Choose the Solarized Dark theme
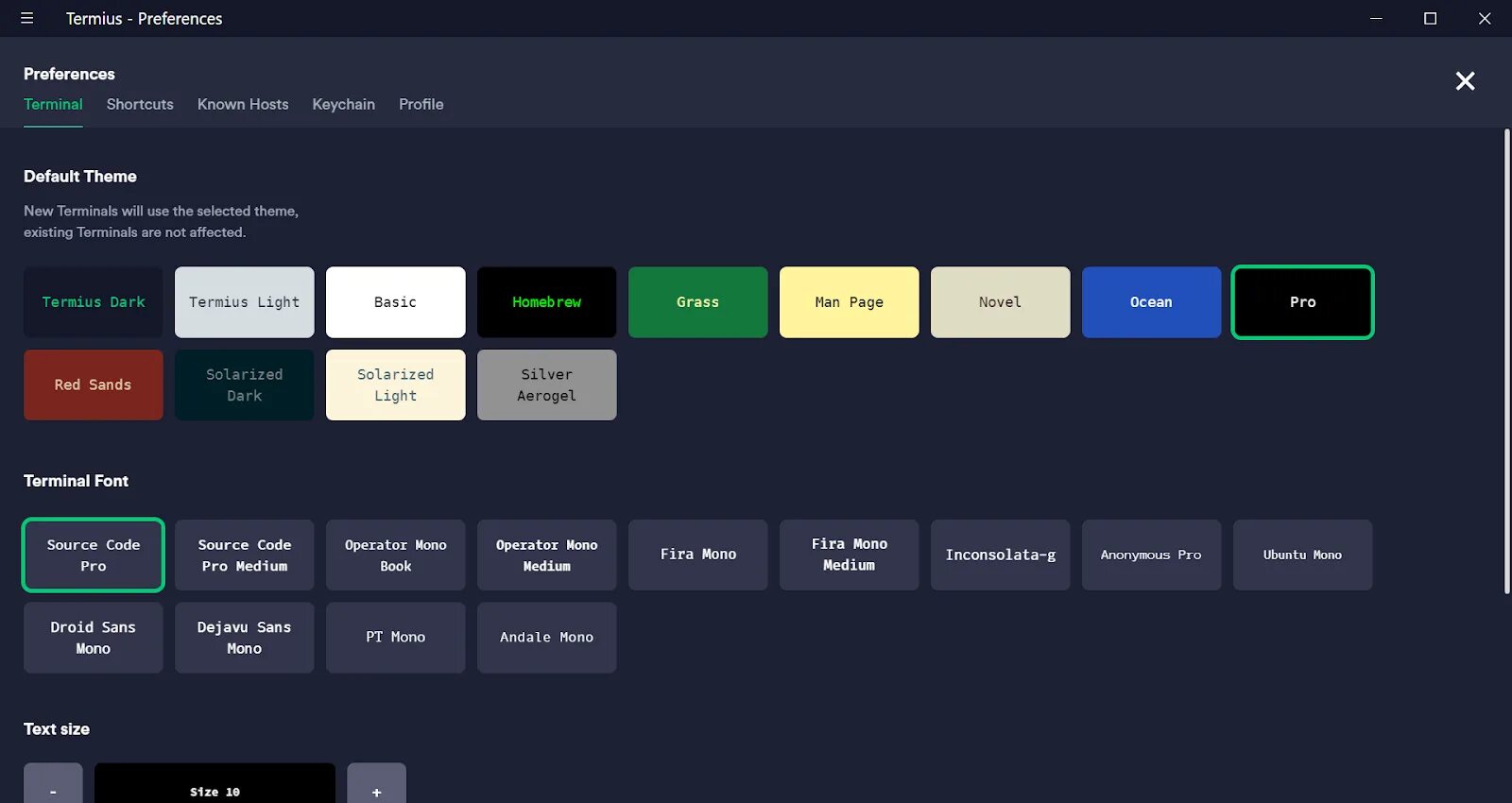 coord(245,385)
